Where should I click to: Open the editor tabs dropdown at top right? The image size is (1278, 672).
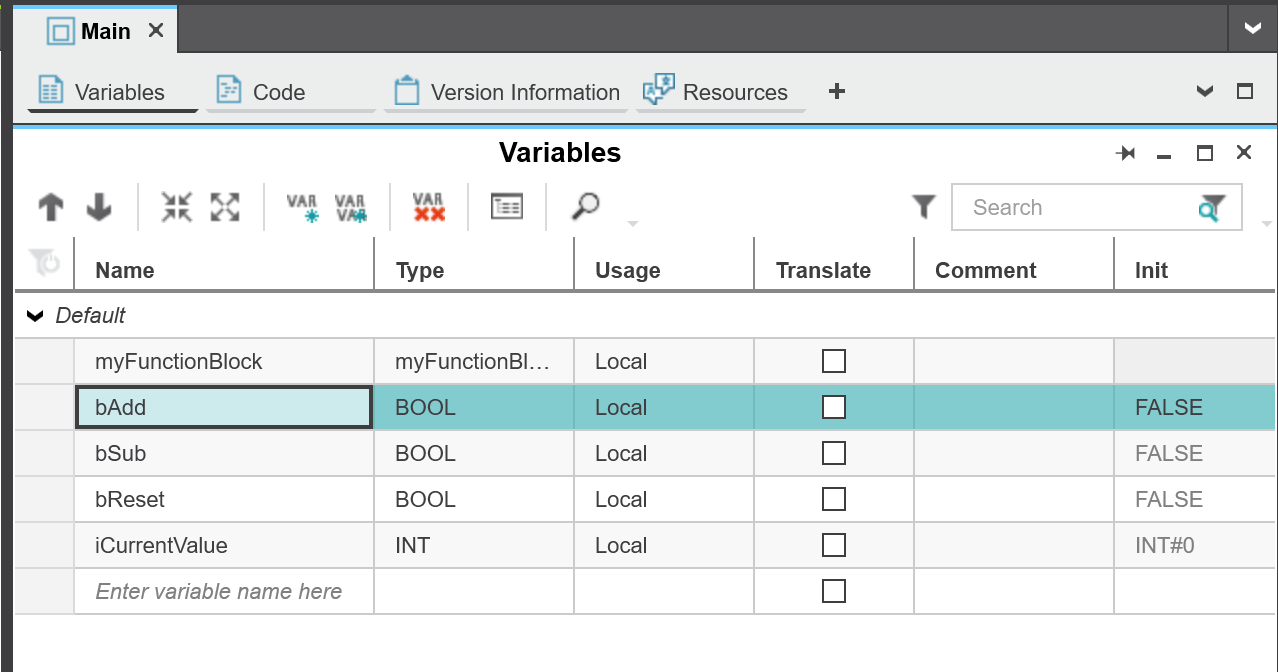pos(1253,29)
